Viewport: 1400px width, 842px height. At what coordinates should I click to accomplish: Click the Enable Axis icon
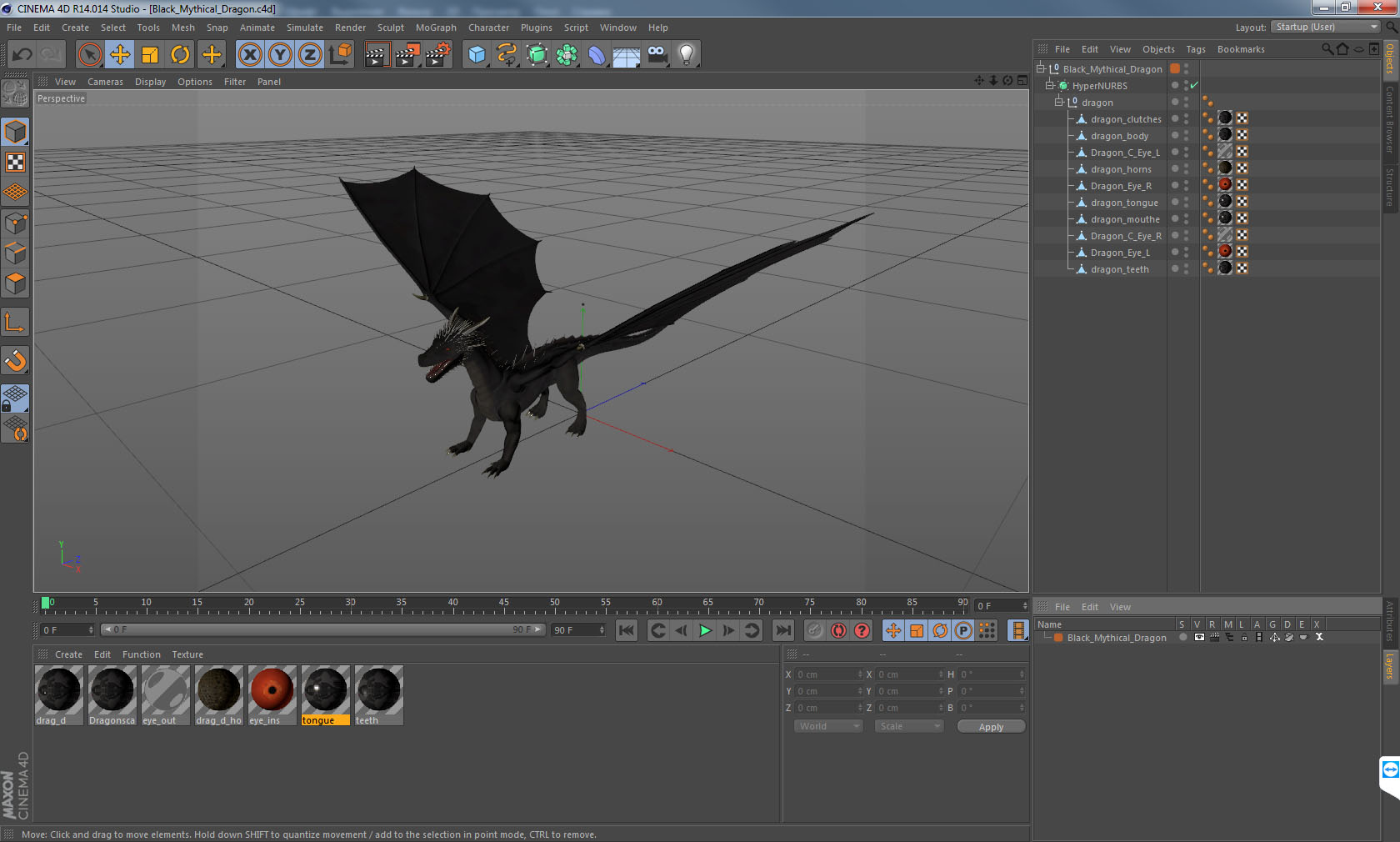(16, 322)
